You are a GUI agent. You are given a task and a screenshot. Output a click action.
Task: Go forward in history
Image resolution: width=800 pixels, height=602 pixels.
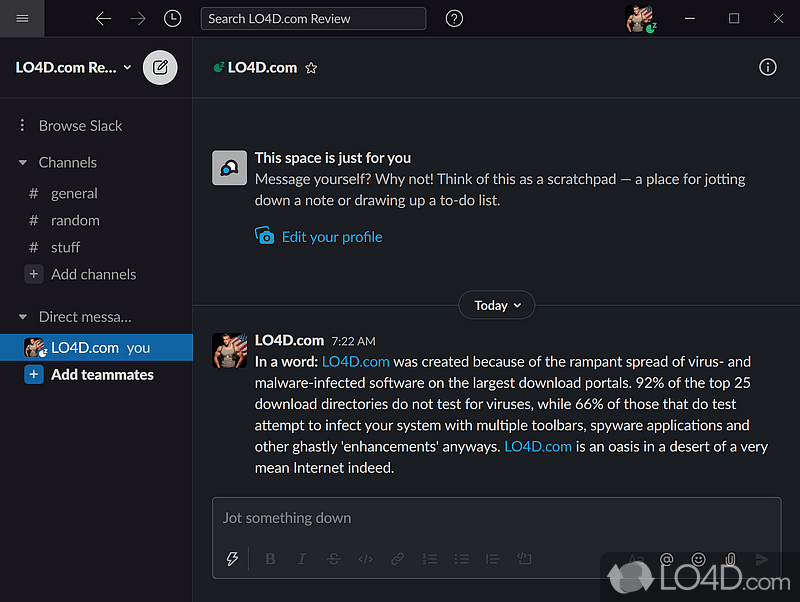[138, 19]
